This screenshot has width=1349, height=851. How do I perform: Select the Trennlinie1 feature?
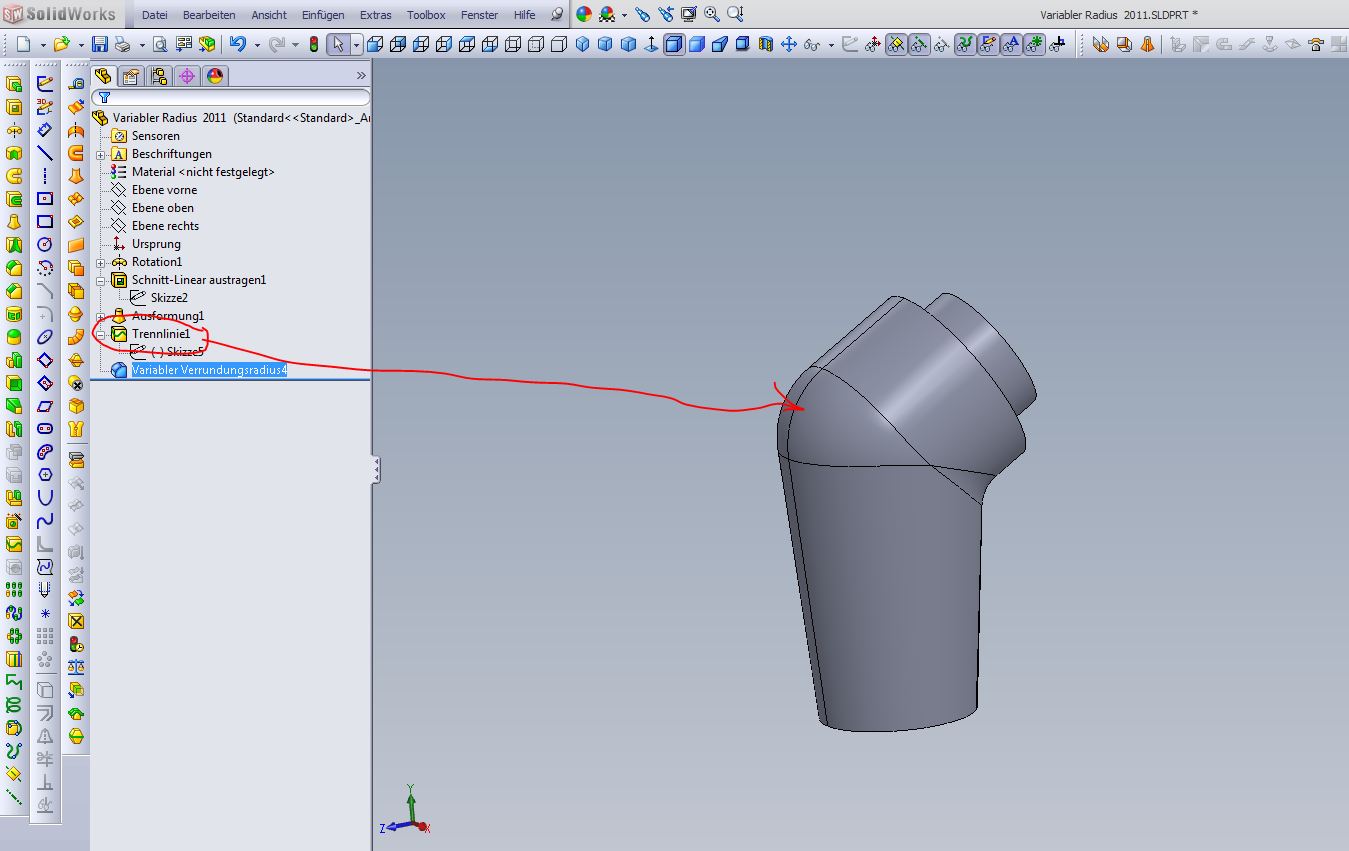[160, 334]
